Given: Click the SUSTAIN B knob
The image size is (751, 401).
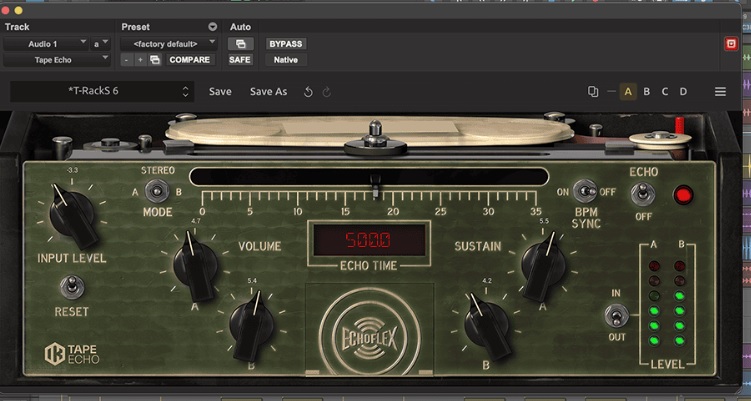Looking at the screenshot, I should point(487,325).
